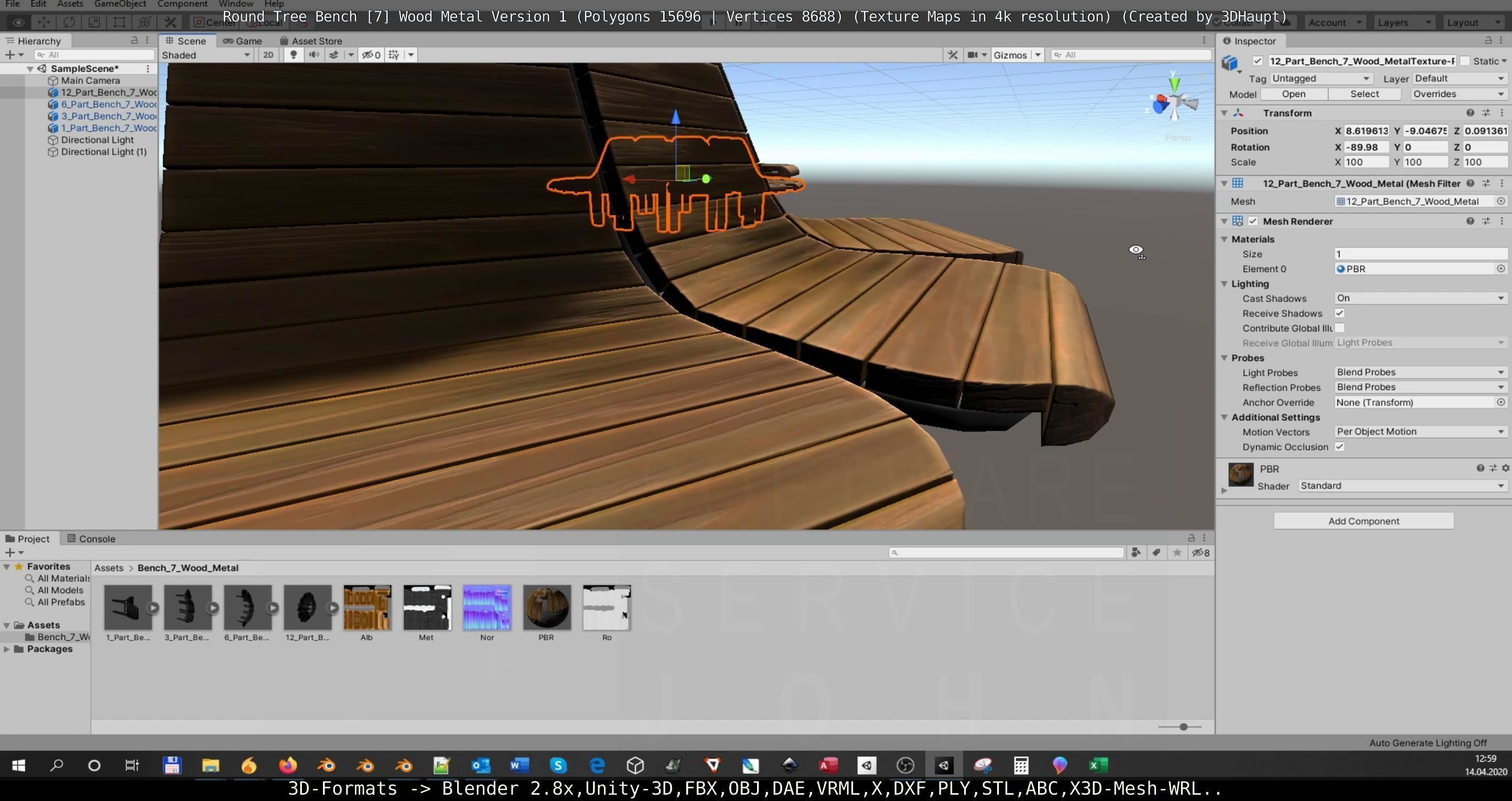Launch Blender from the Windows taskbar
1512x801 pixels.
[326, 765]
